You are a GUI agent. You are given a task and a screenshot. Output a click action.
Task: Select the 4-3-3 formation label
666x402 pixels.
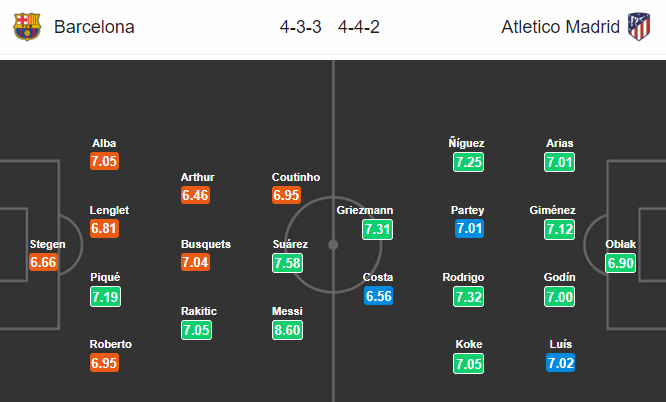click(300, 27)
